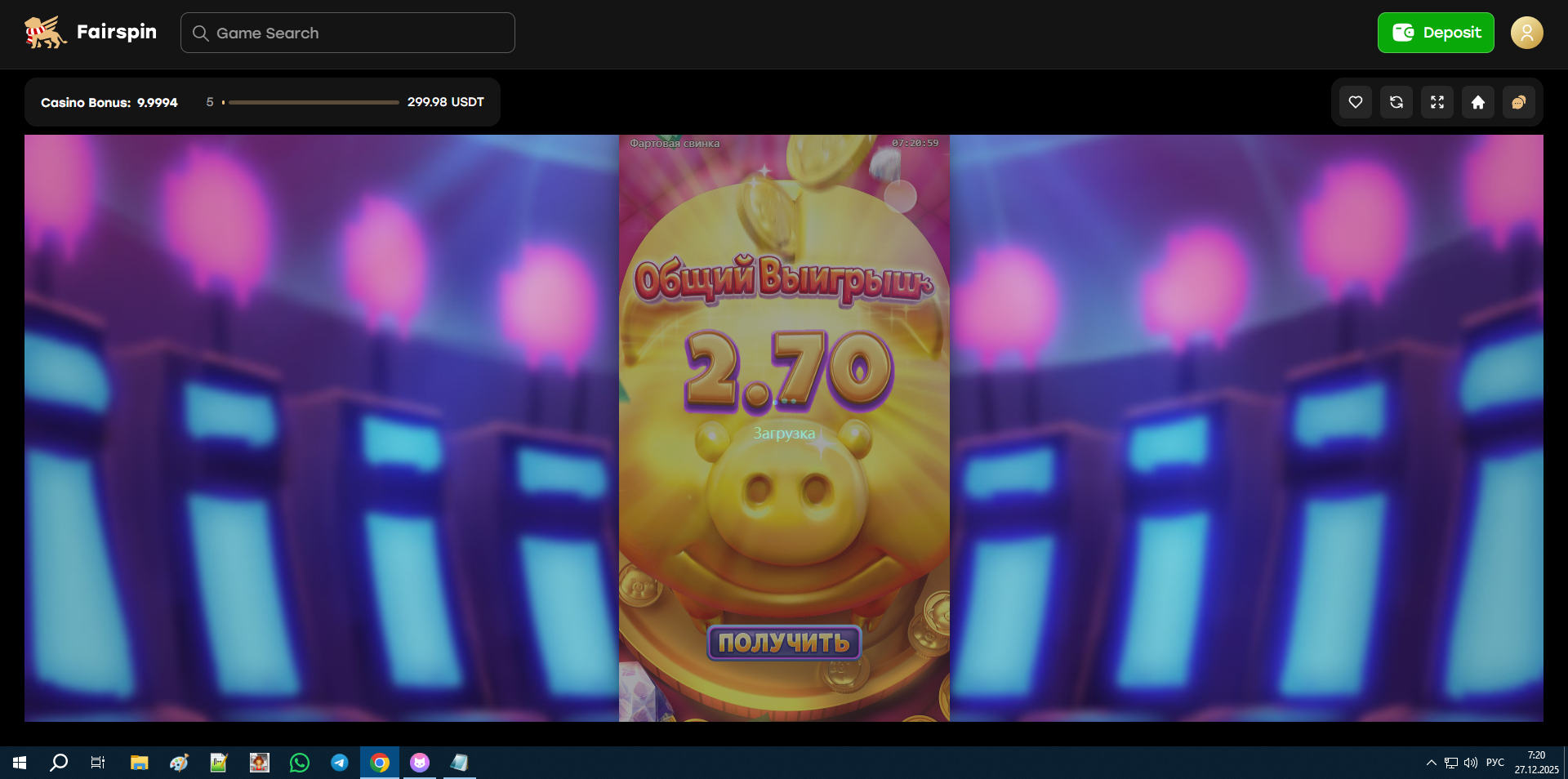Screen dimensions: 1568x779
Task: Click the ПОЛУЧИТЬ collect button
Action: 783,643
